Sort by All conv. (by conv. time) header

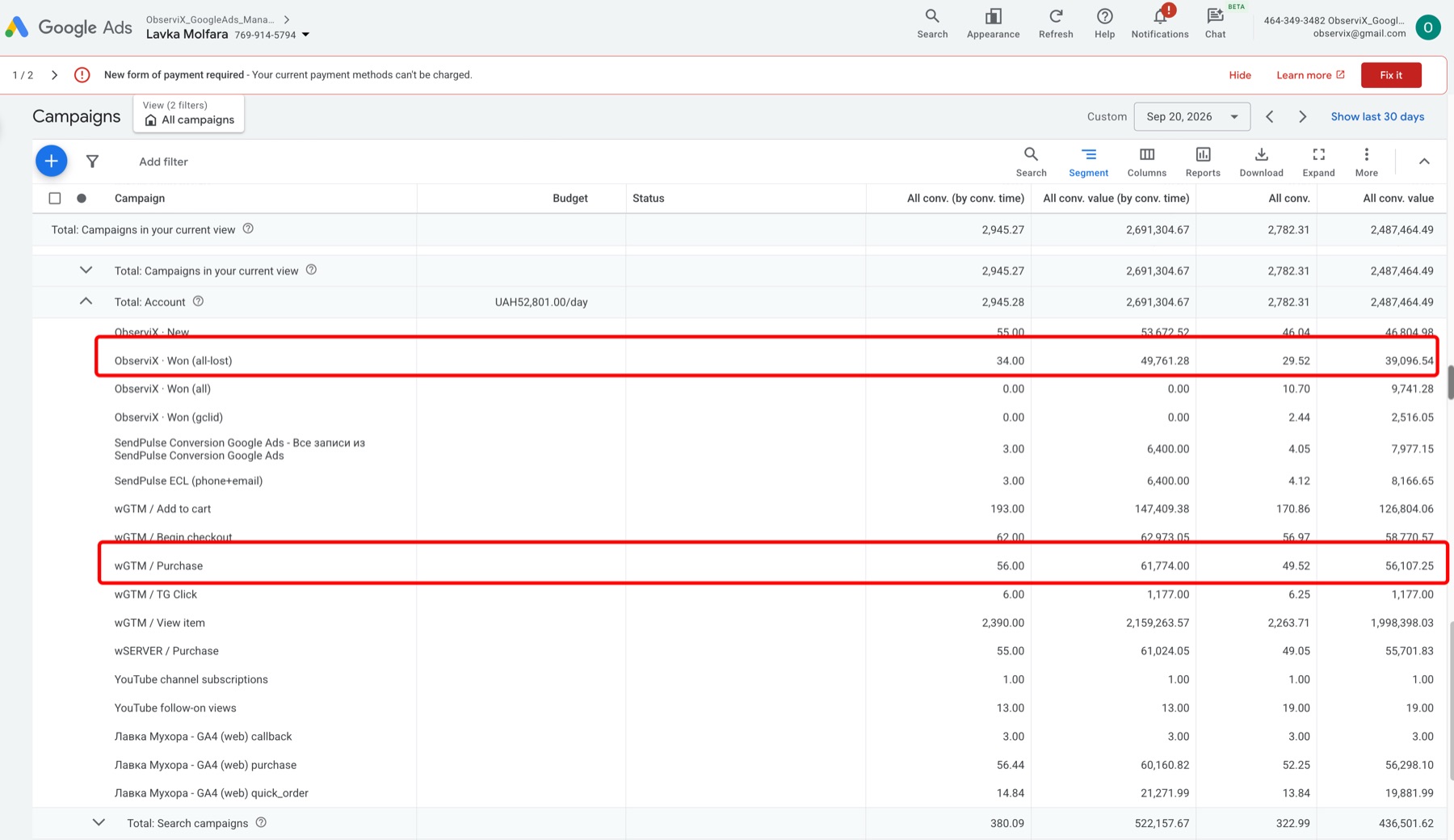coord(965,198)
